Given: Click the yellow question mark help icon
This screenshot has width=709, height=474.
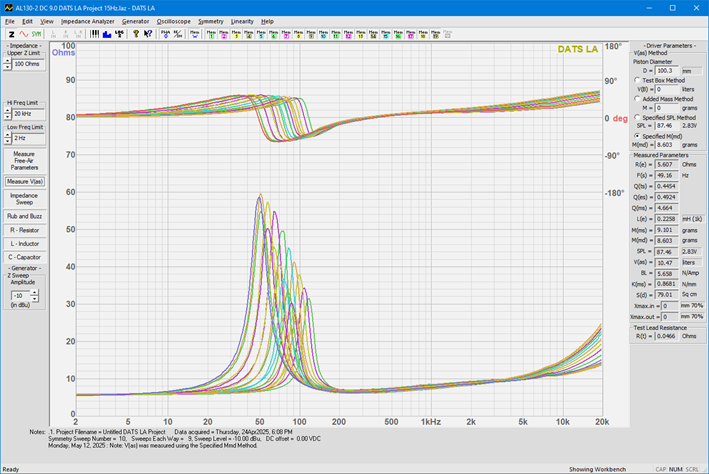Looking at the screenshot, I should tap(136, 34).
